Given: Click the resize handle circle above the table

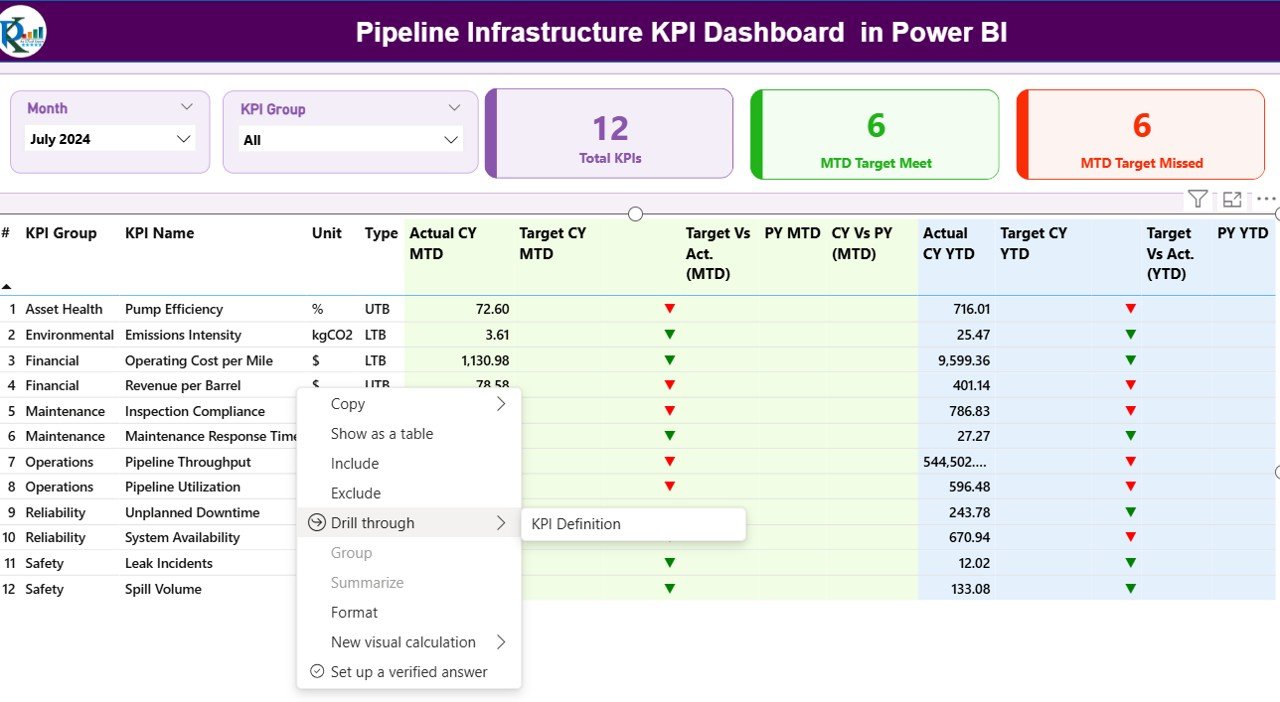Looking at the screenshot, I should click(x=635, y=214).
